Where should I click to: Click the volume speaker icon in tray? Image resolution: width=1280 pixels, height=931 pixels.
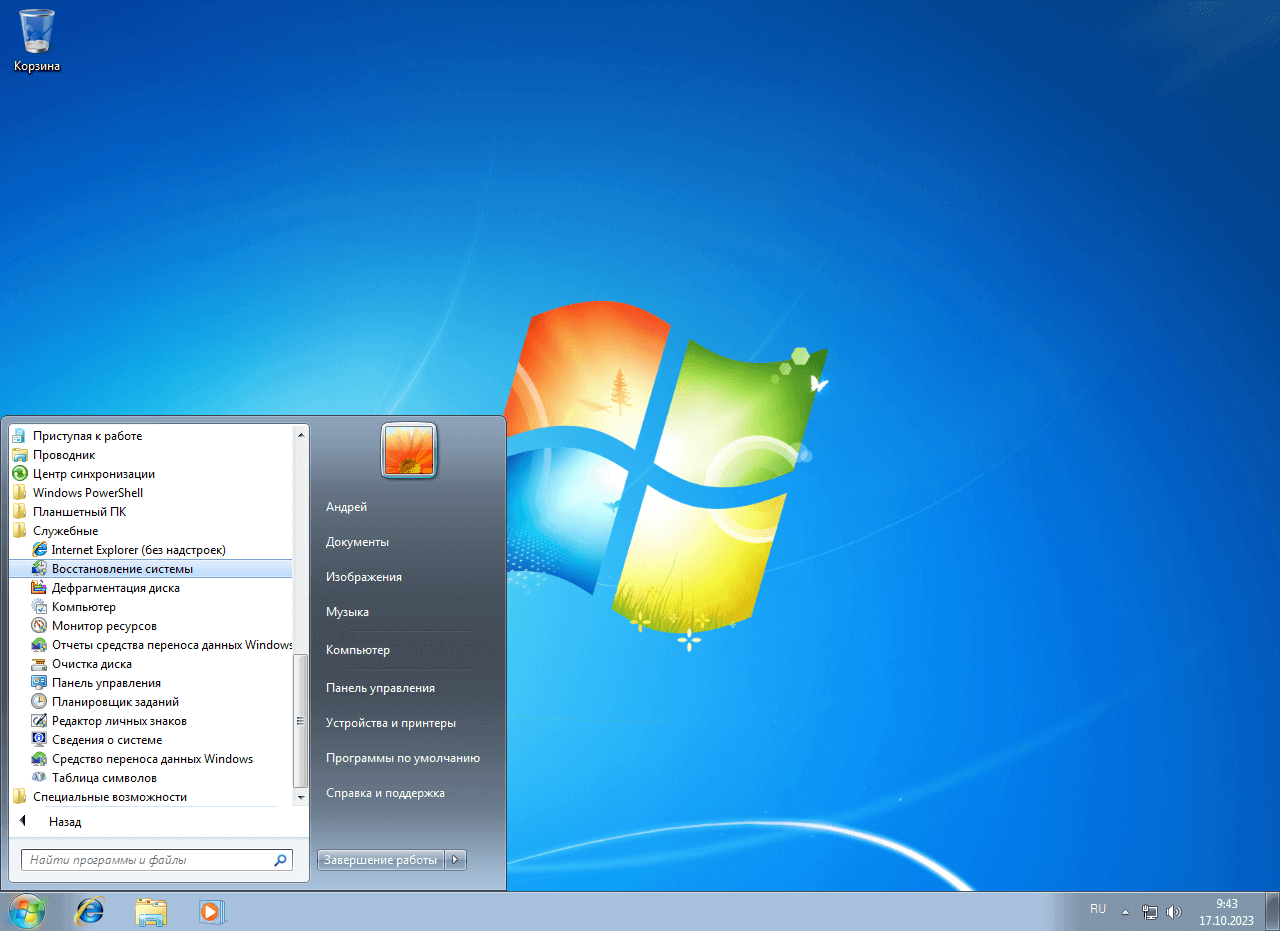coord(1173,912)
